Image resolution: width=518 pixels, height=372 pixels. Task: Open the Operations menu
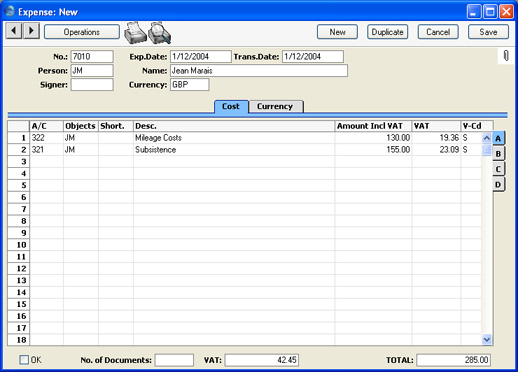82,32
